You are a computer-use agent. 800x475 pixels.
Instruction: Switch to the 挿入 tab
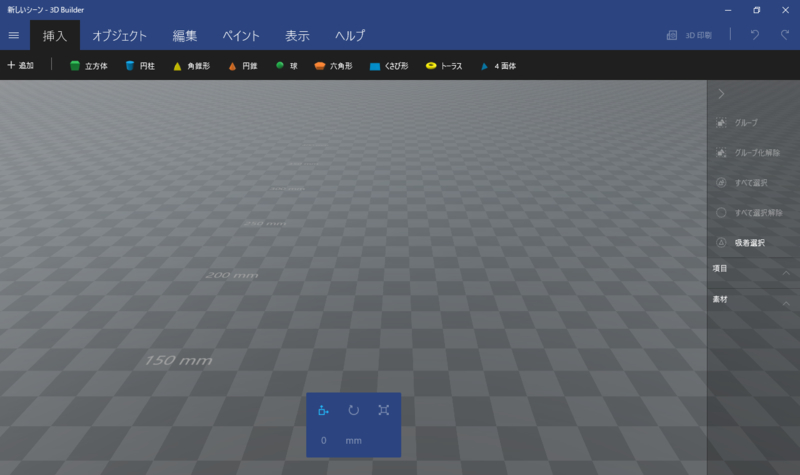(x=55, y=36)
